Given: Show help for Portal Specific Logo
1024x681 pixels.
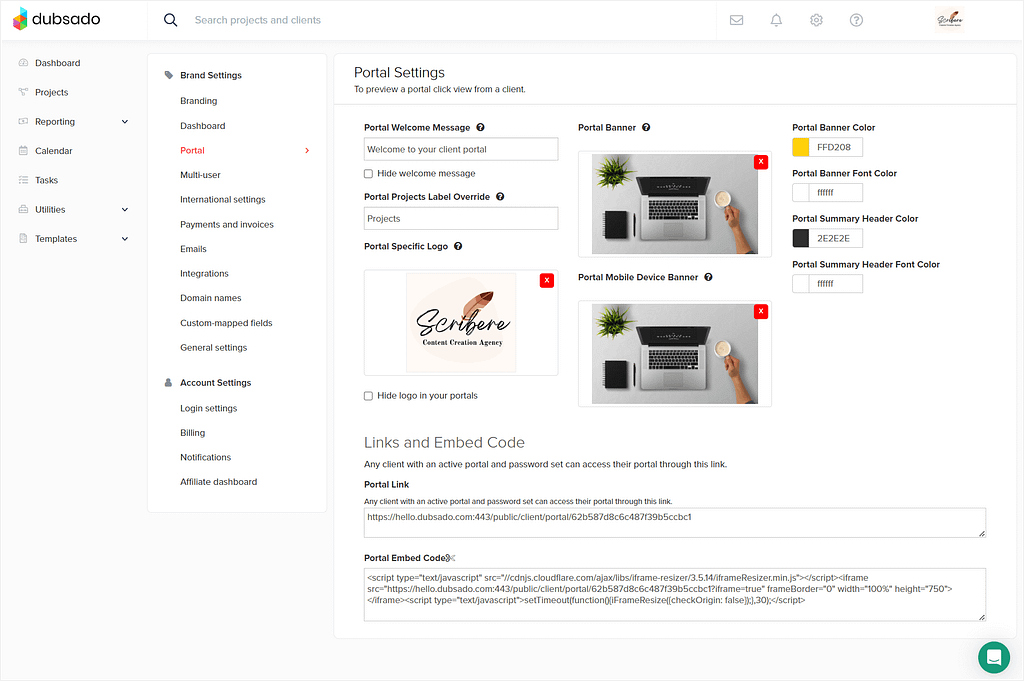Looking at the screenshot, I should pos(458,246).
